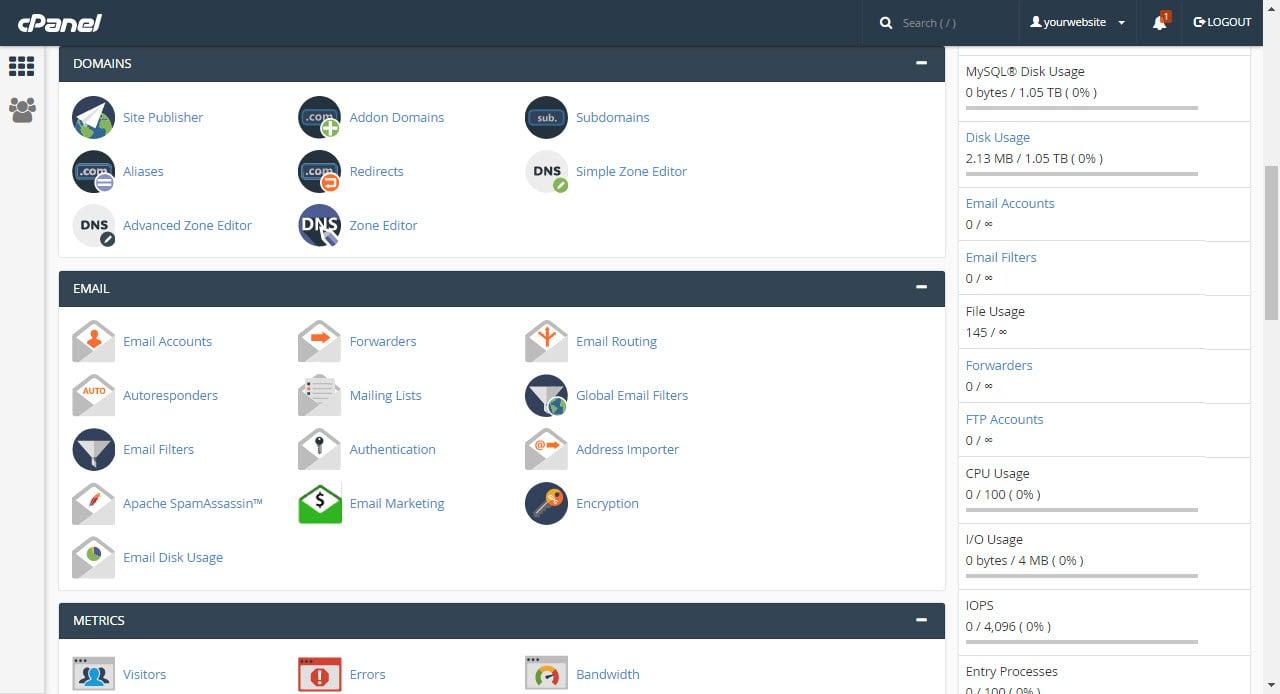Open the Disk Usage link
The width and height of the screenshot is (1280, 694).
tap(997, 137)
